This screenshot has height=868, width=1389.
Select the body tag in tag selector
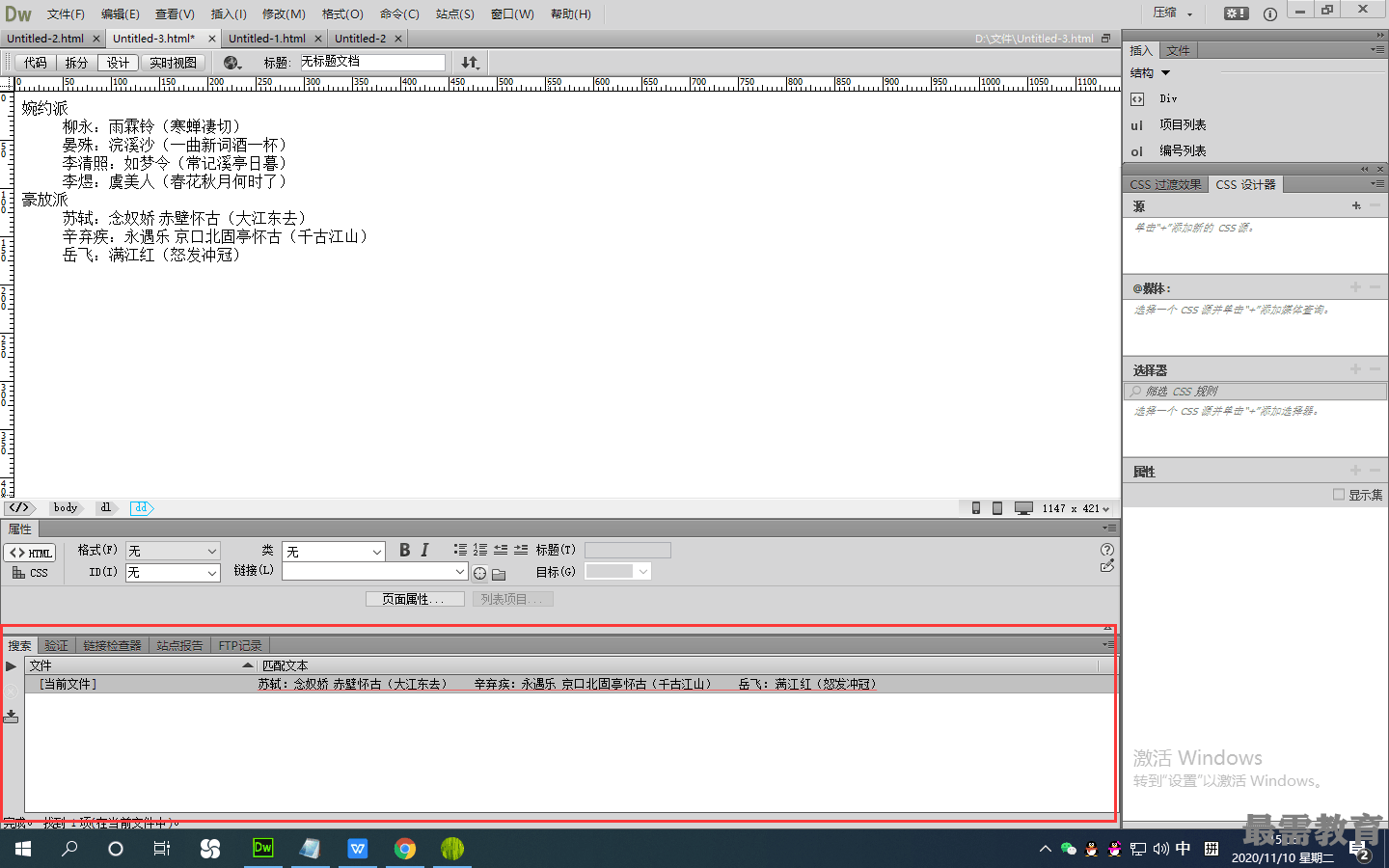pos(66,508)
